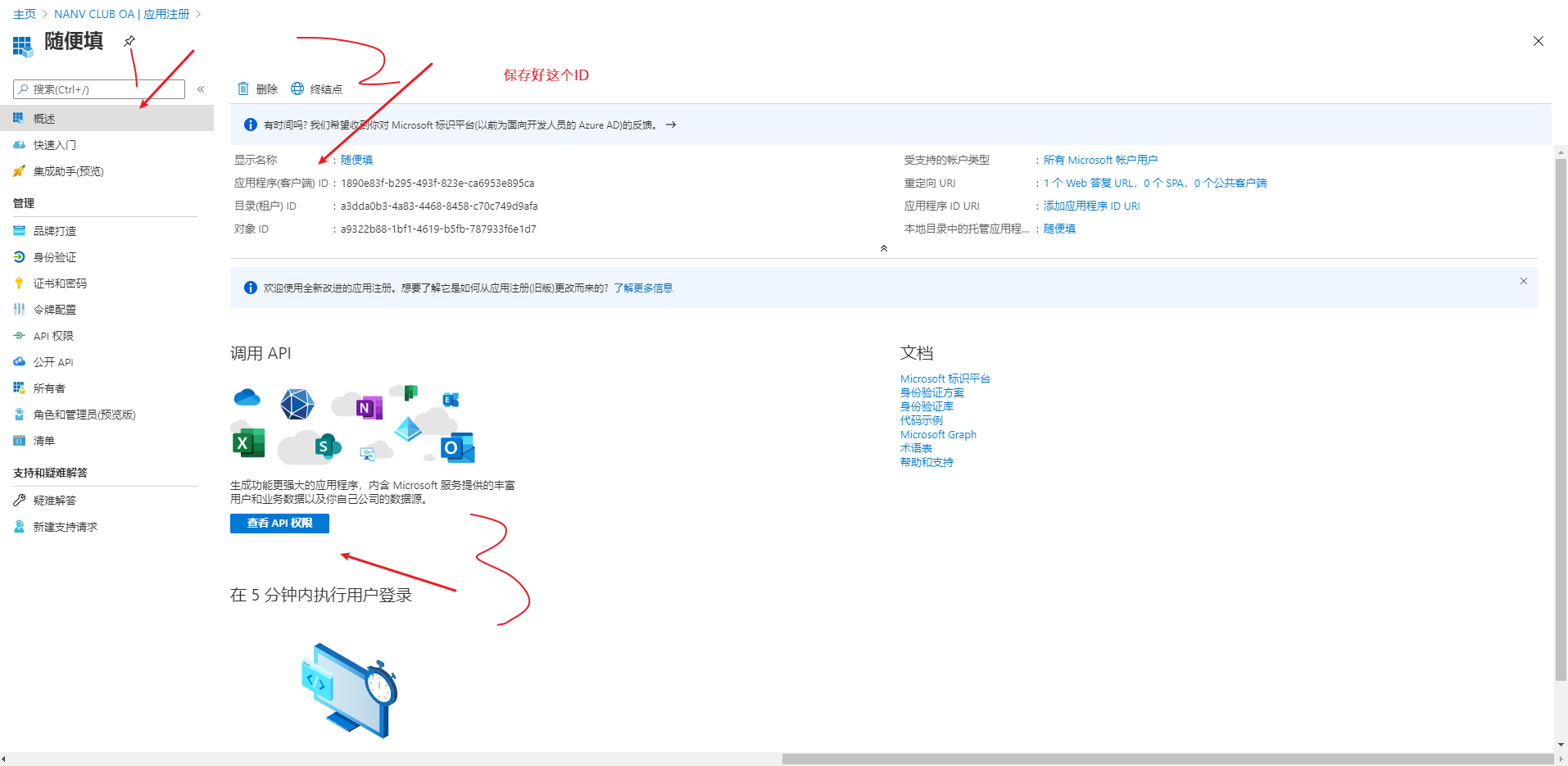Click the 概述 overview sidebar icon
The image size is (1568, 766).
(19, 118)
